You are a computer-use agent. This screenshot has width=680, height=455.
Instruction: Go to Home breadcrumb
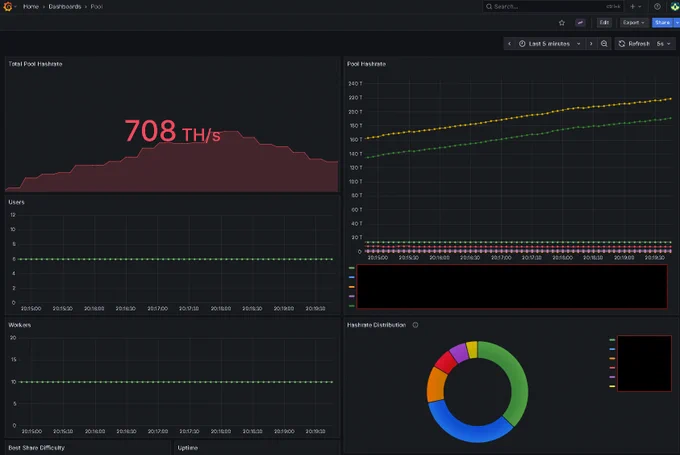tap(31, 7)
